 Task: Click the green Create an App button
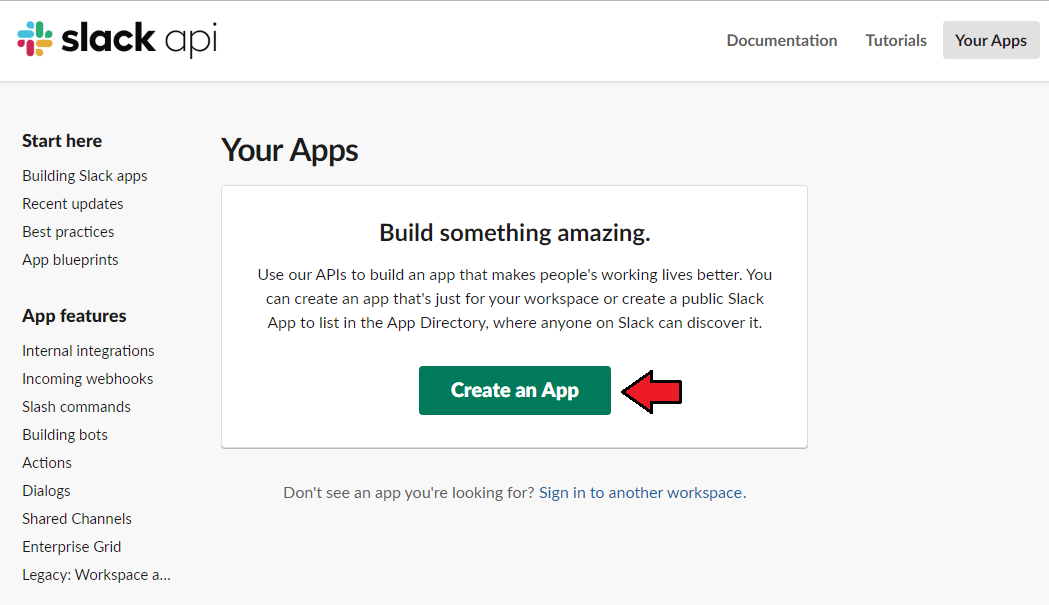514,390
